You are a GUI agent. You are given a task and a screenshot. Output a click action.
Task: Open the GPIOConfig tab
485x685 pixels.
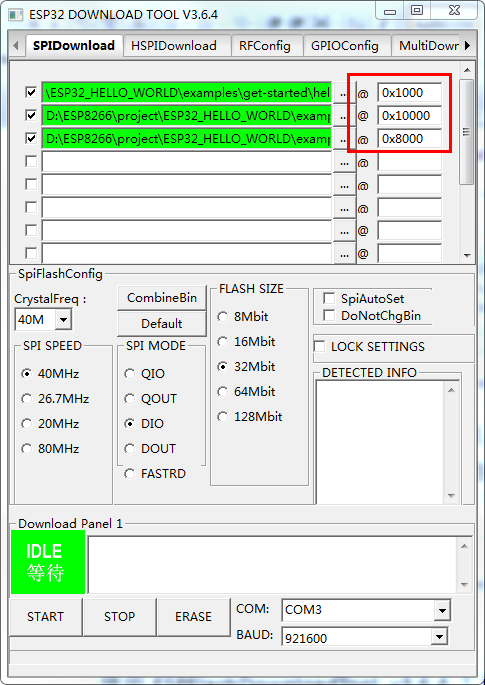[345, 46]
